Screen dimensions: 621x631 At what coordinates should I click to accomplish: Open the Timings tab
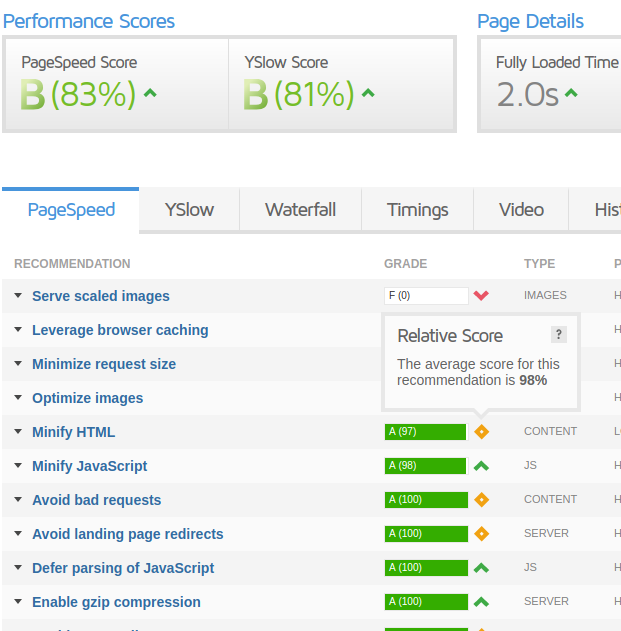[x=417, y=210]
